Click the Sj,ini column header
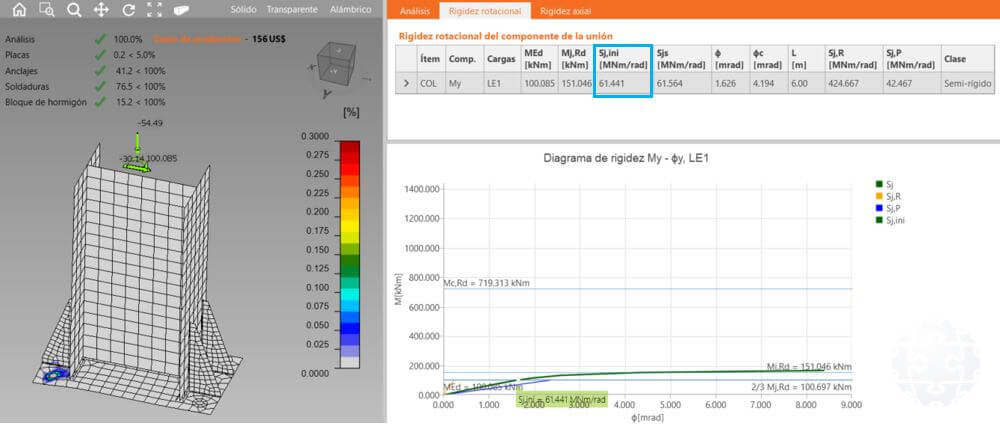This screenshot has height=427, width=1000. pyautogui.click(x=622, y=59)
